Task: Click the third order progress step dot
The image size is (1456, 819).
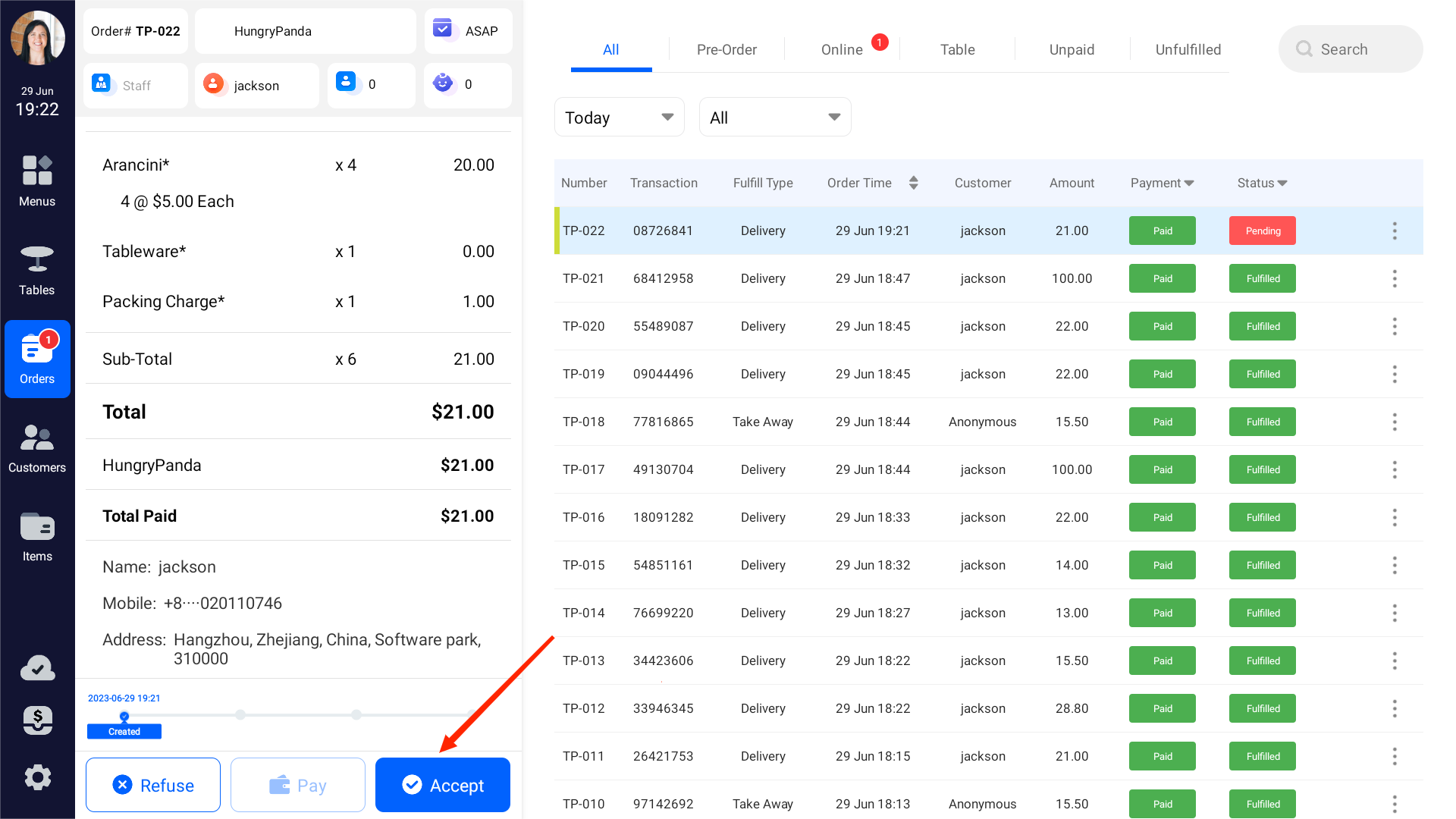Action: [x=356, y=714]
